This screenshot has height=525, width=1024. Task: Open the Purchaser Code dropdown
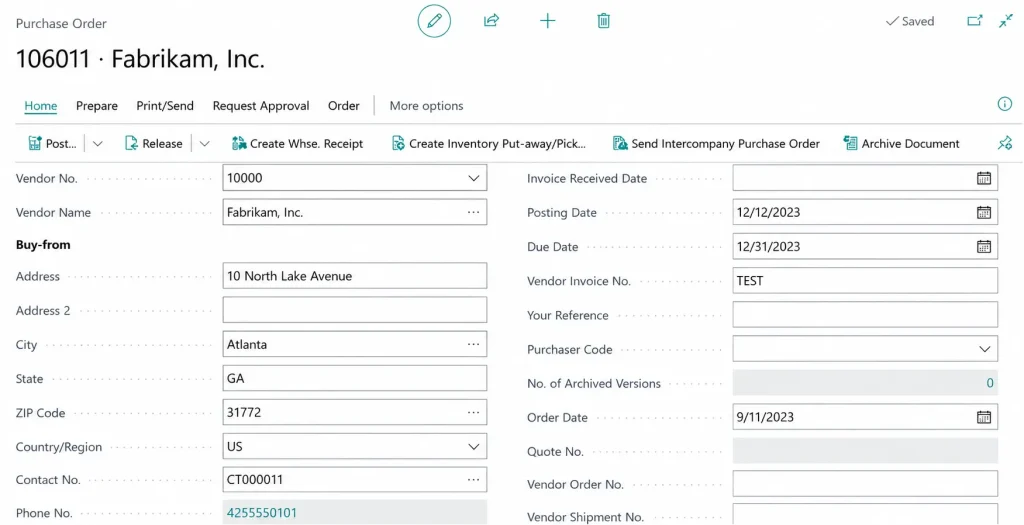[x=984, y=349]
